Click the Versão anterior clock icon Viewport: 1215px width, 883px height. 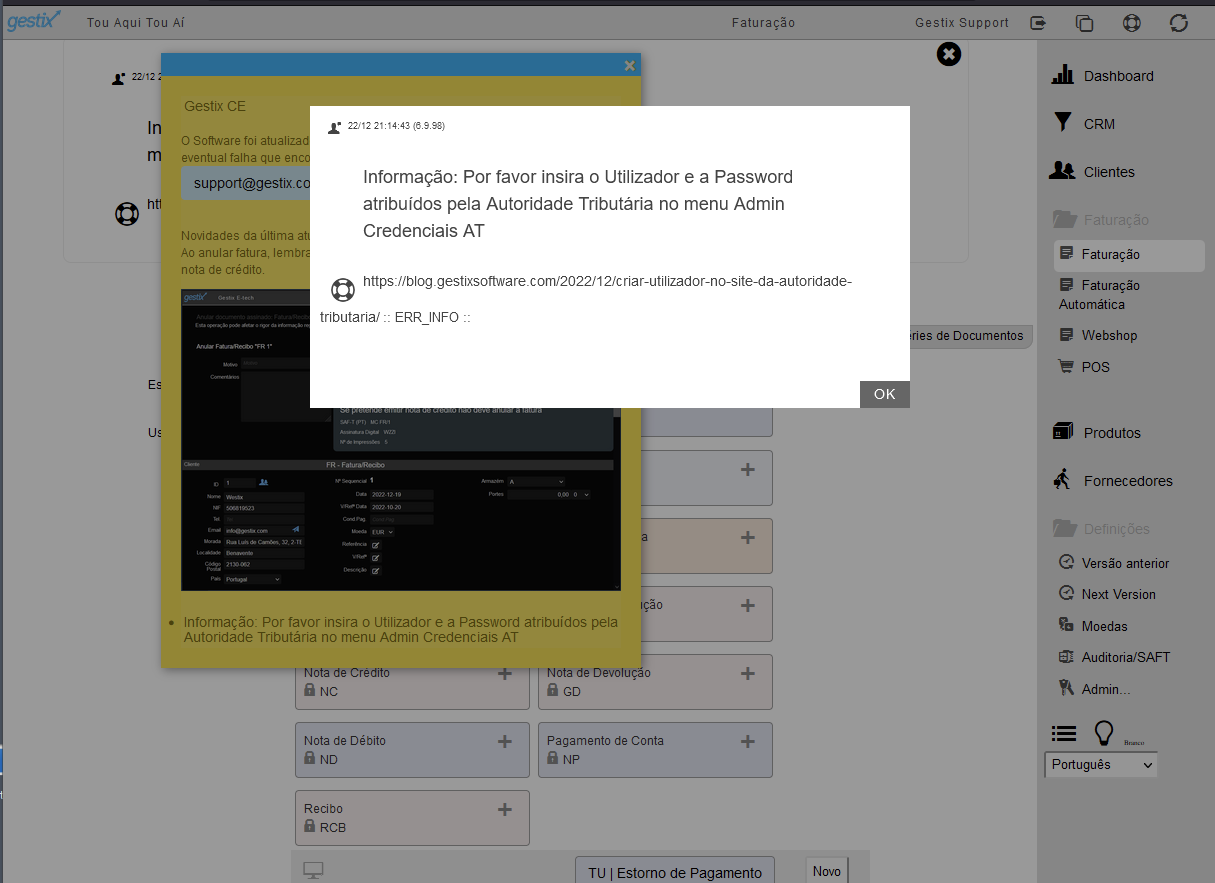(1066, 563)
